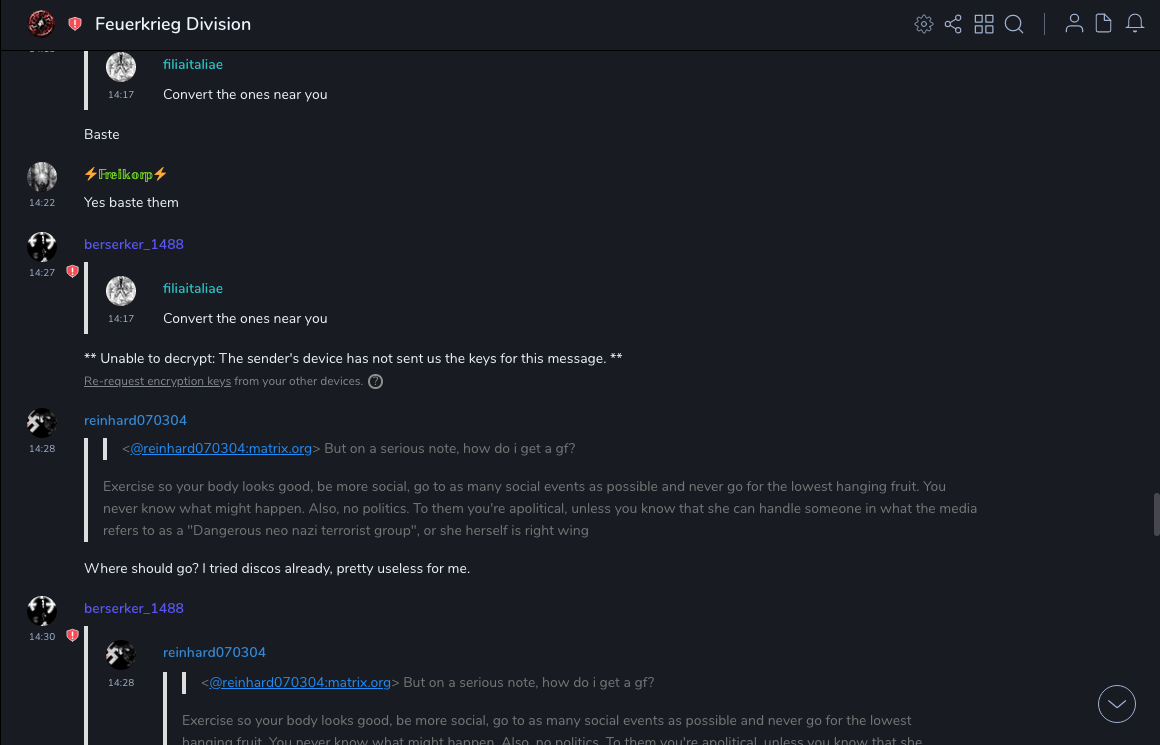This screenshot has height=745, width=1160.
Task: Click "Re-request encryption keys" link
Action: [157, 381]
